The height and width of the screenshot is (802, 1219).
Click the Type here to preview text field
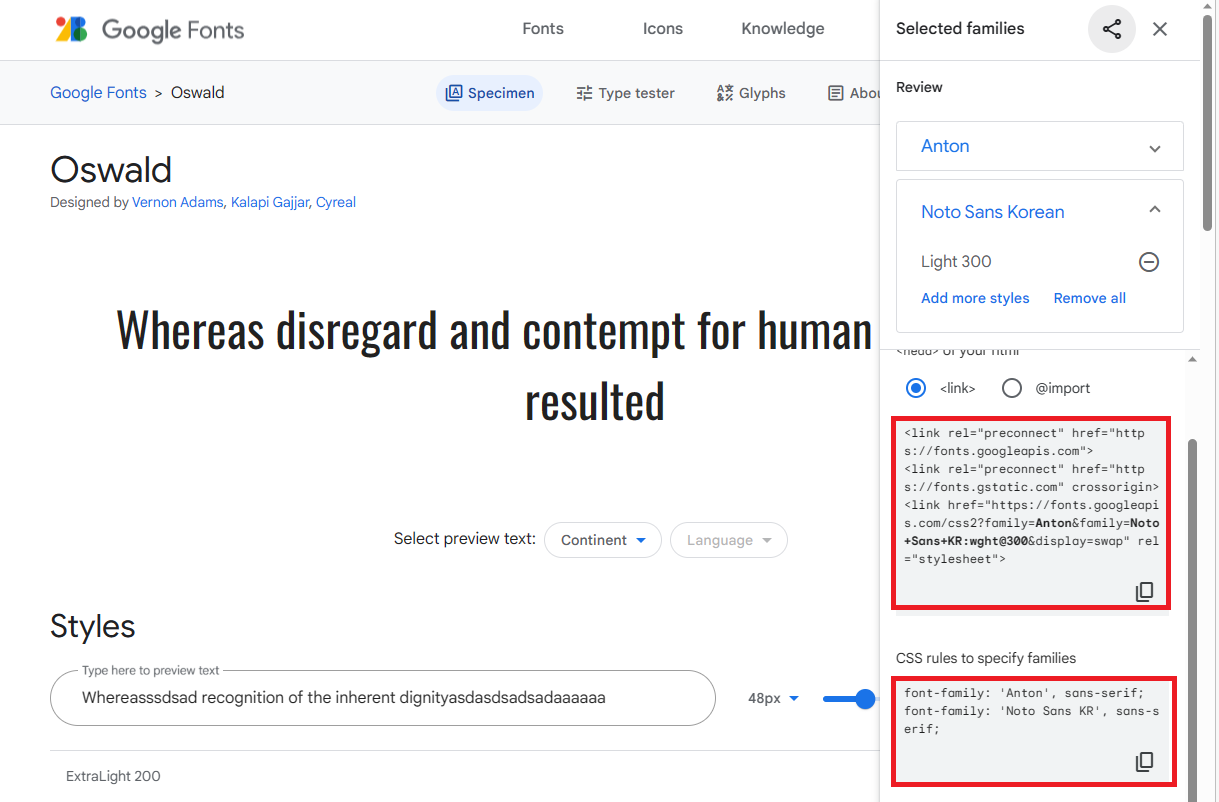coord(383,698)
